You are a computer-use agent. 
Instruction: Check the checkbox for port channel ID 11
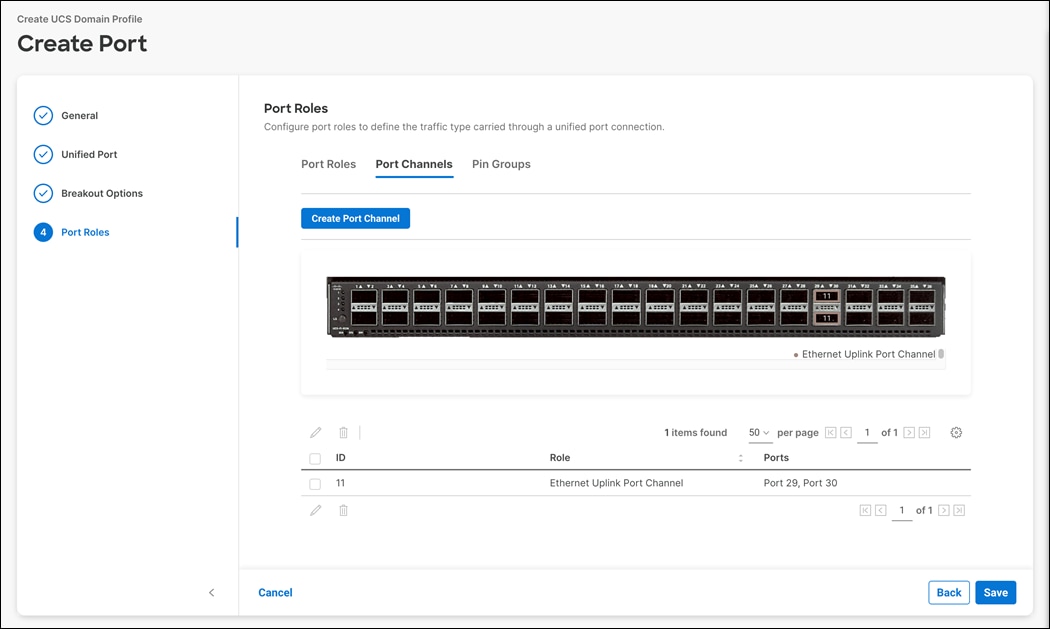315,482
